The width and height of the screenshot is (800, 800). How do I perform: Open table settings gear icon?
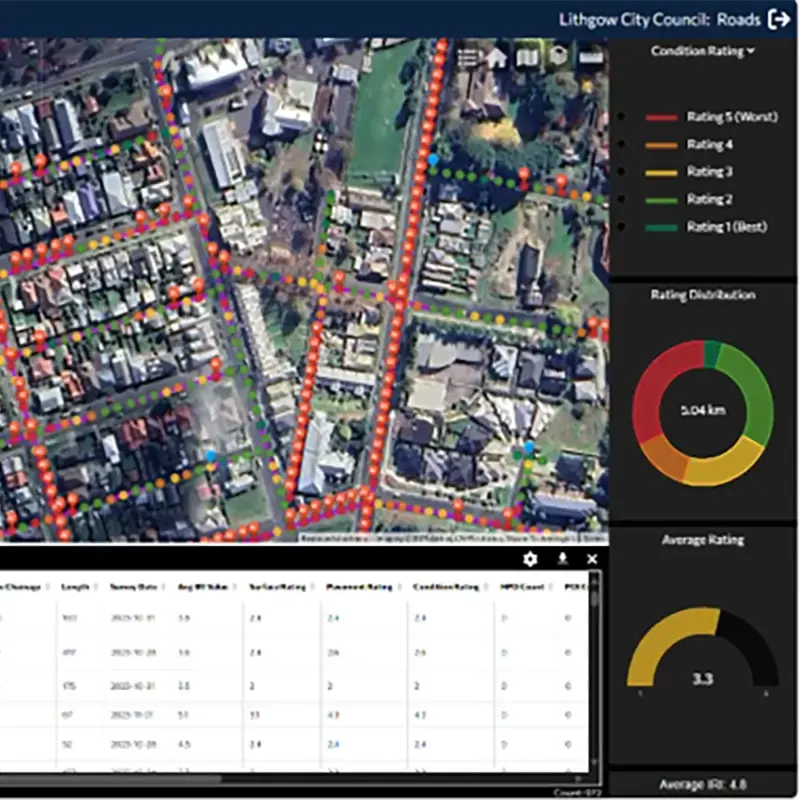[x=531, y=559]
